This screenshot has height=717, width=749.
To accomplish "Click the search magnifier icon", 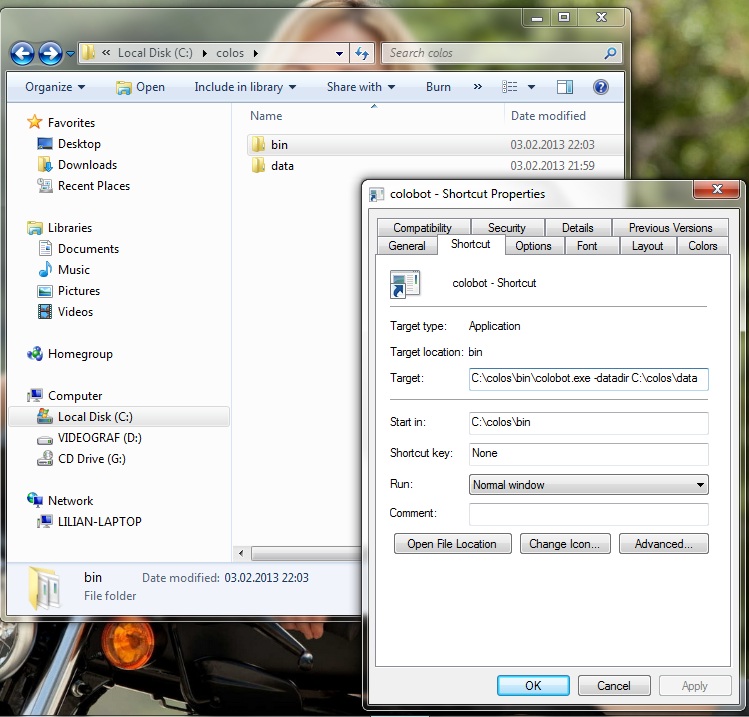I will click(610, 53).
